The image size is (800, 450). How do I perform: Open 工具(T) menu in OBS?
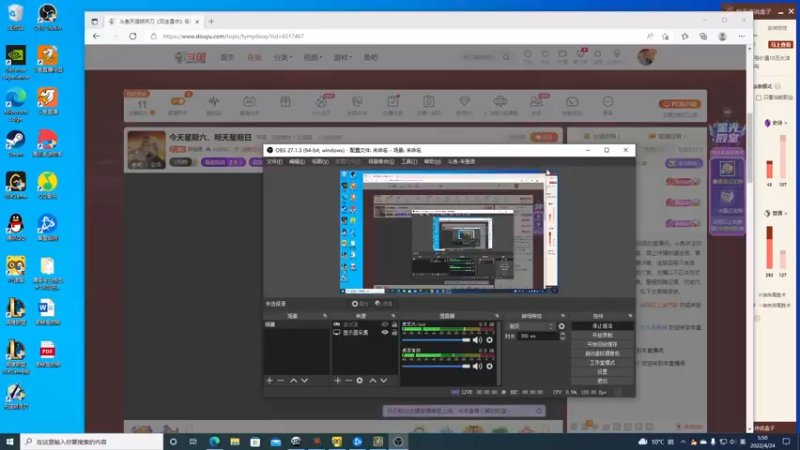409,162
